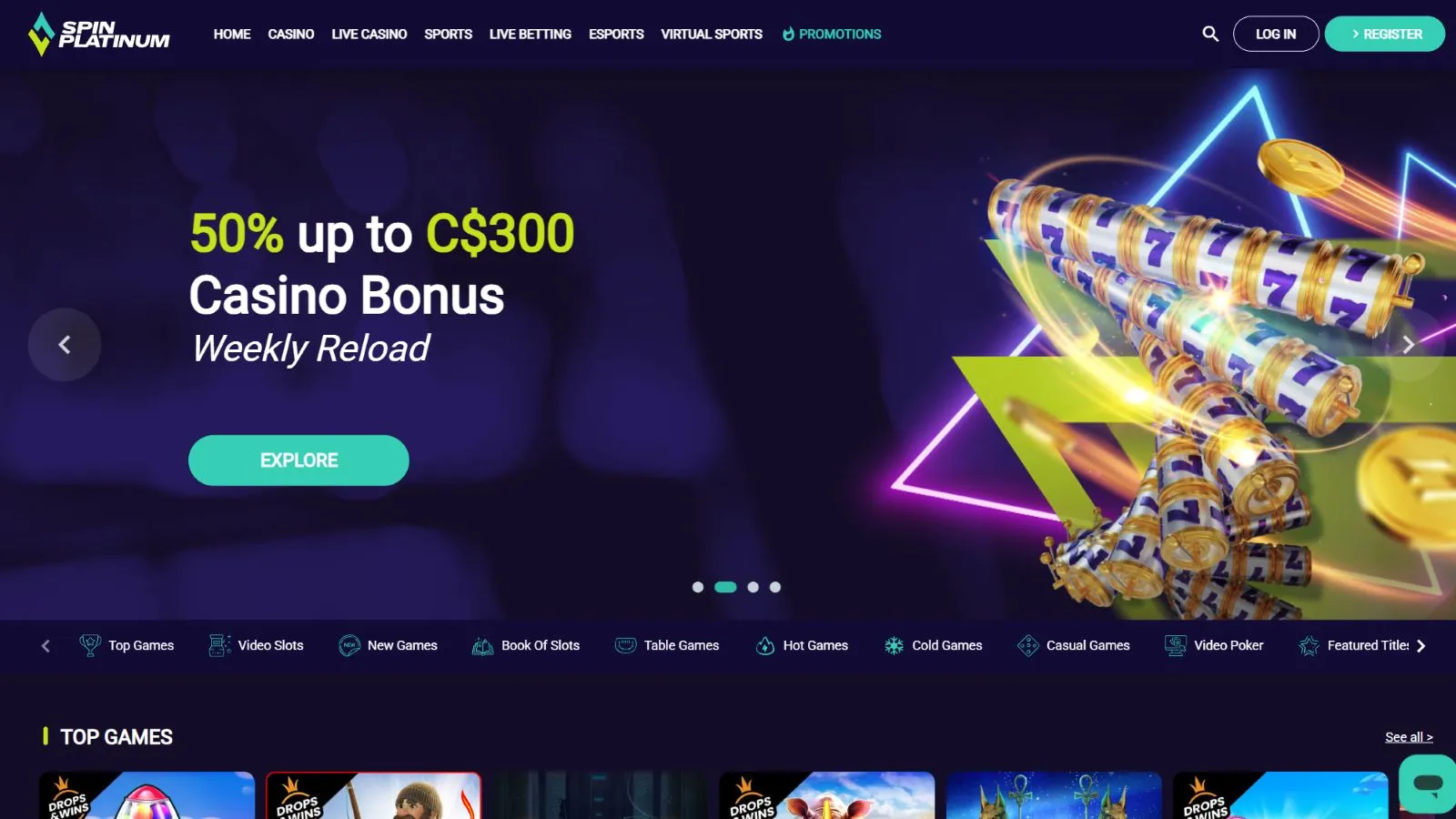1456x819 pixels.
Task: Click the Explore button
Action: (x=298, y=460)
